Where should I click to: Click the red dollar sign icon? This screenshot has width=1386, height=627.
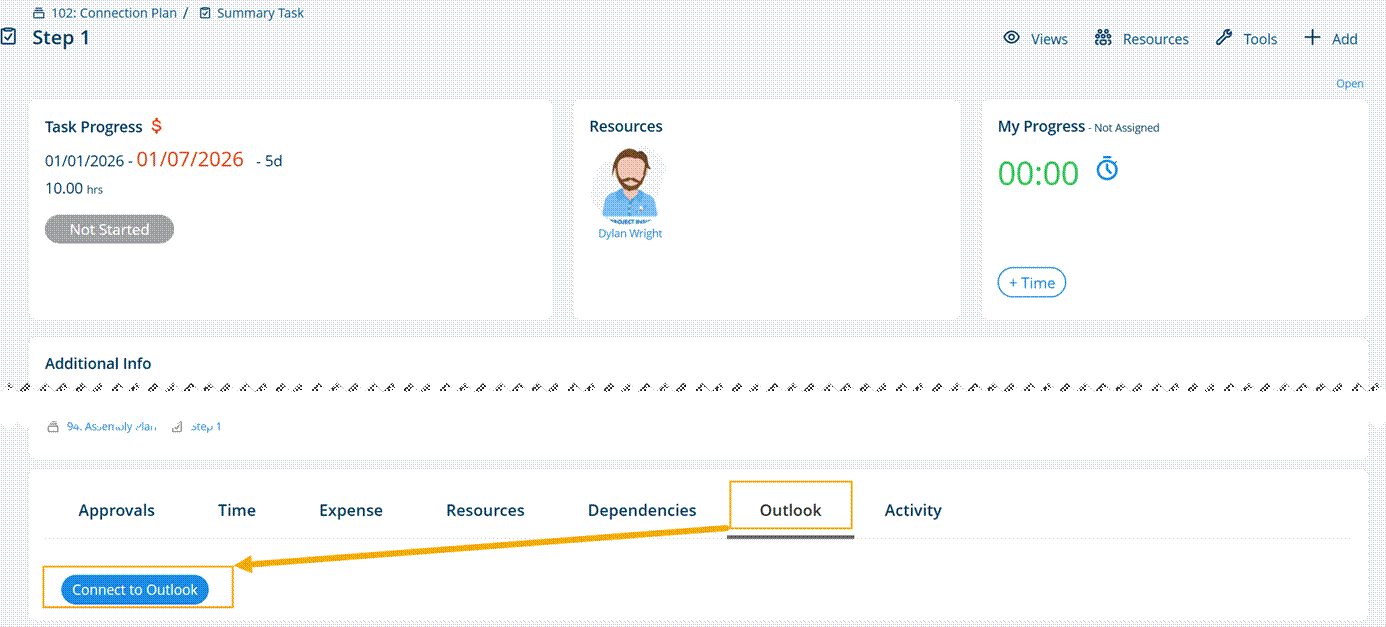157,126
